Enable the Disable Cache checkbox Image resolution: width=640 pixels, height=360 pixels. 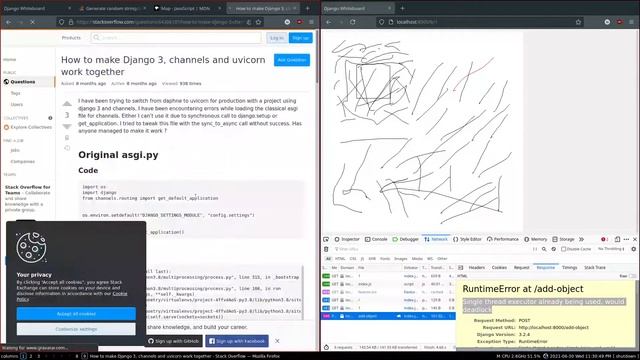(x=563, y=249)
